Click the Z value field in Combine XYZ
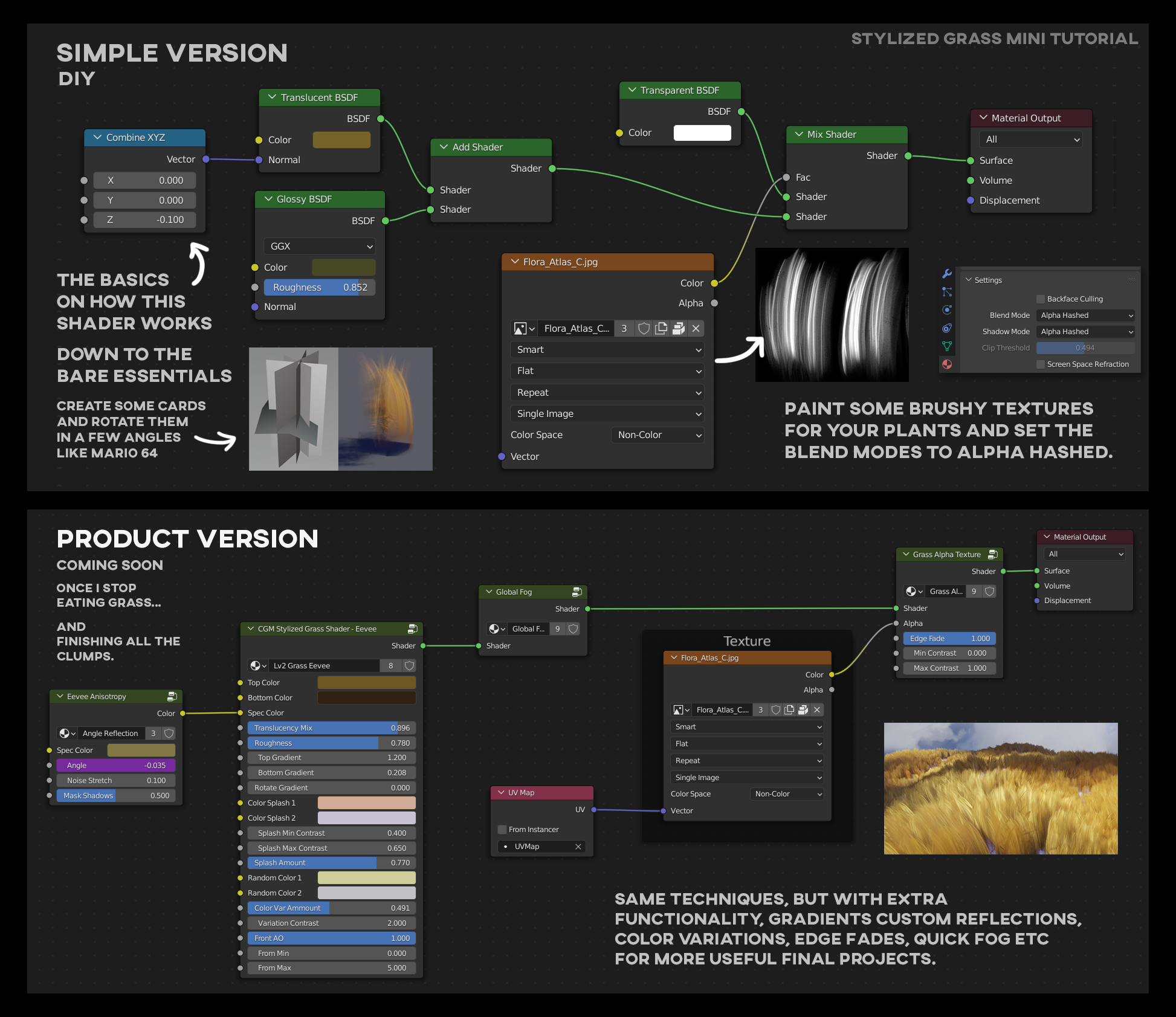Screen dimensions: 1176x1017 [x=144, y=220]
